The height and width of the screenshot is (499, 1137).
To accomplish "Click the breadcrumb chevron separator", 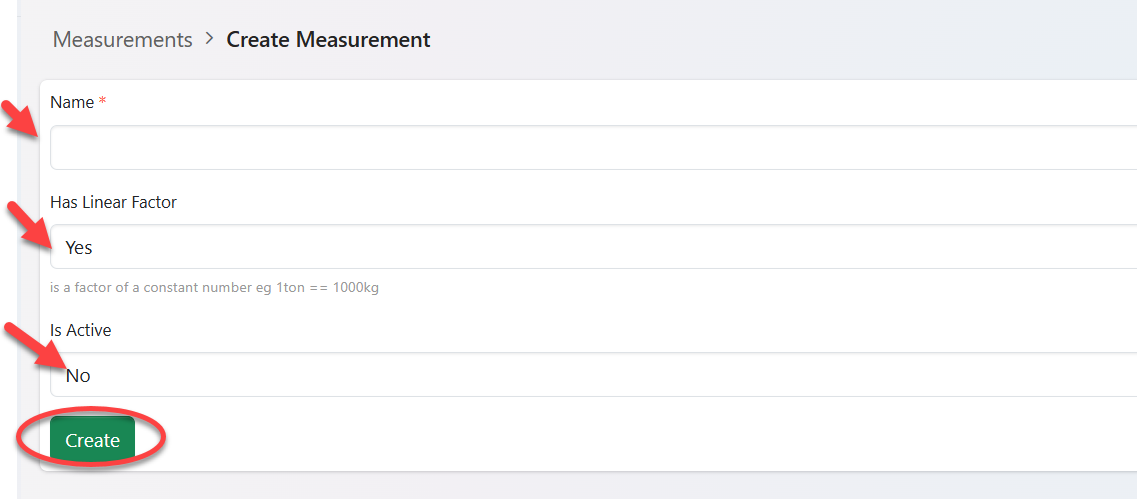I will (209, 39).
